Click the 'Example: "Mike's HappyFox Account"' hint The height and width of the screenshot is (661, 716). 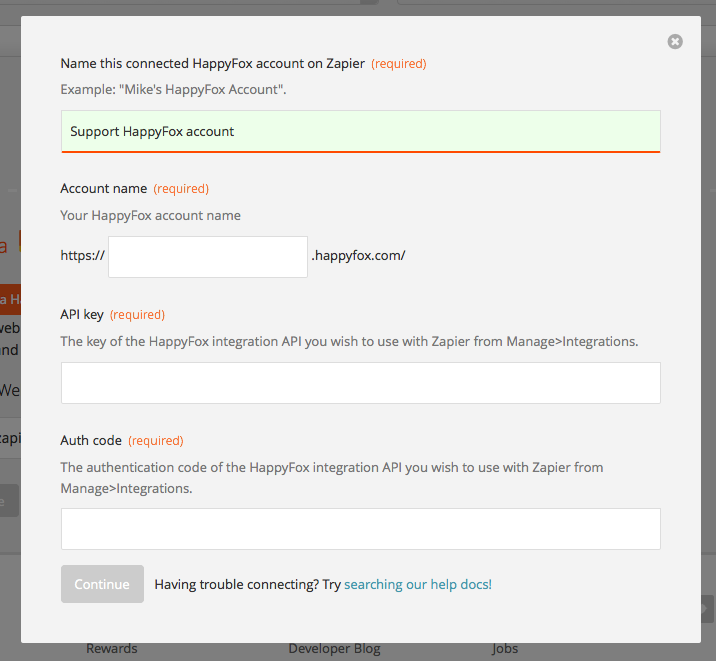pos(174,89)
